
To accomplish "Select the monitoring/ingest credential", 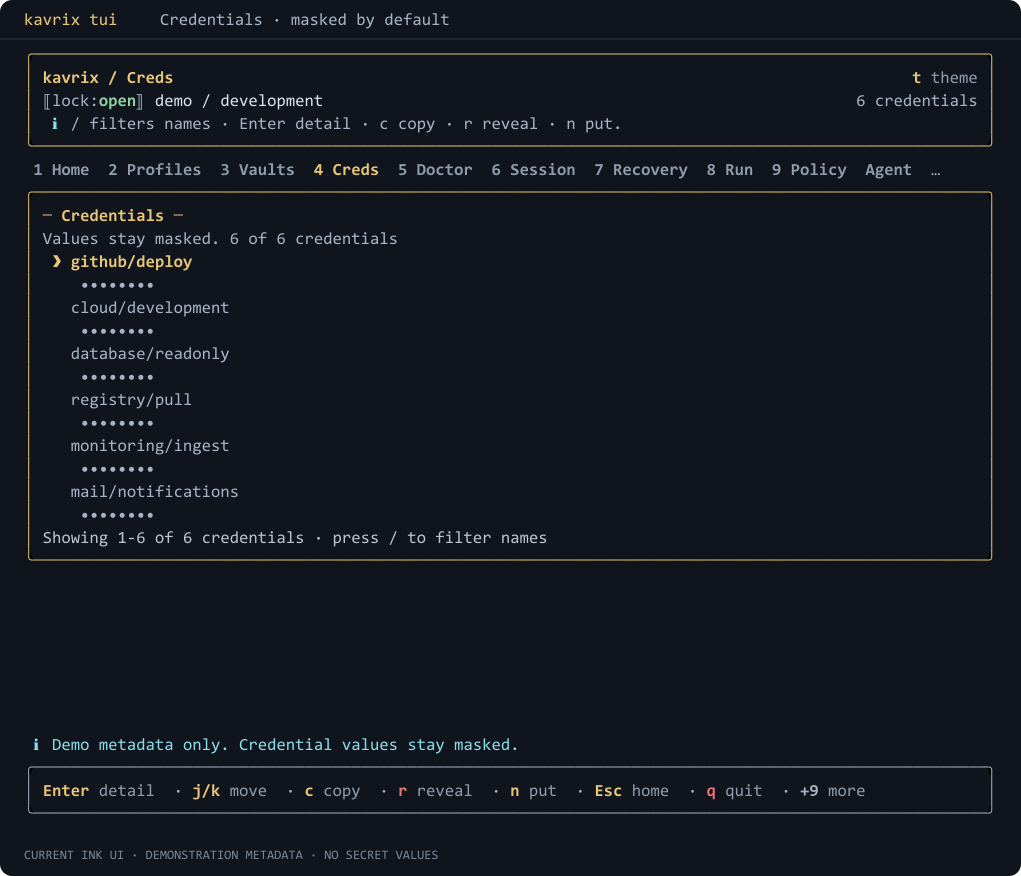I will 150,446.
